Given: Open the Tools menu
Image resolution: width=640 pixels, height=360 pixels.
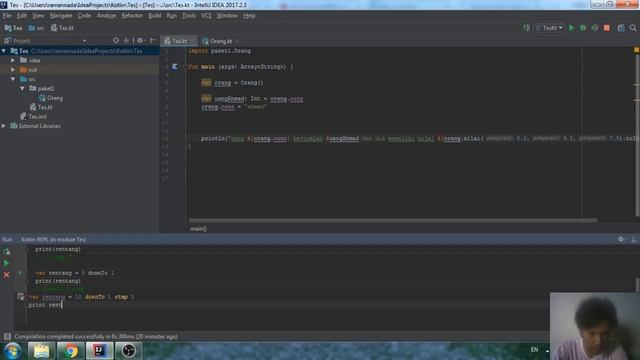Looking at the screenshot, I should (x=189, y=16).
